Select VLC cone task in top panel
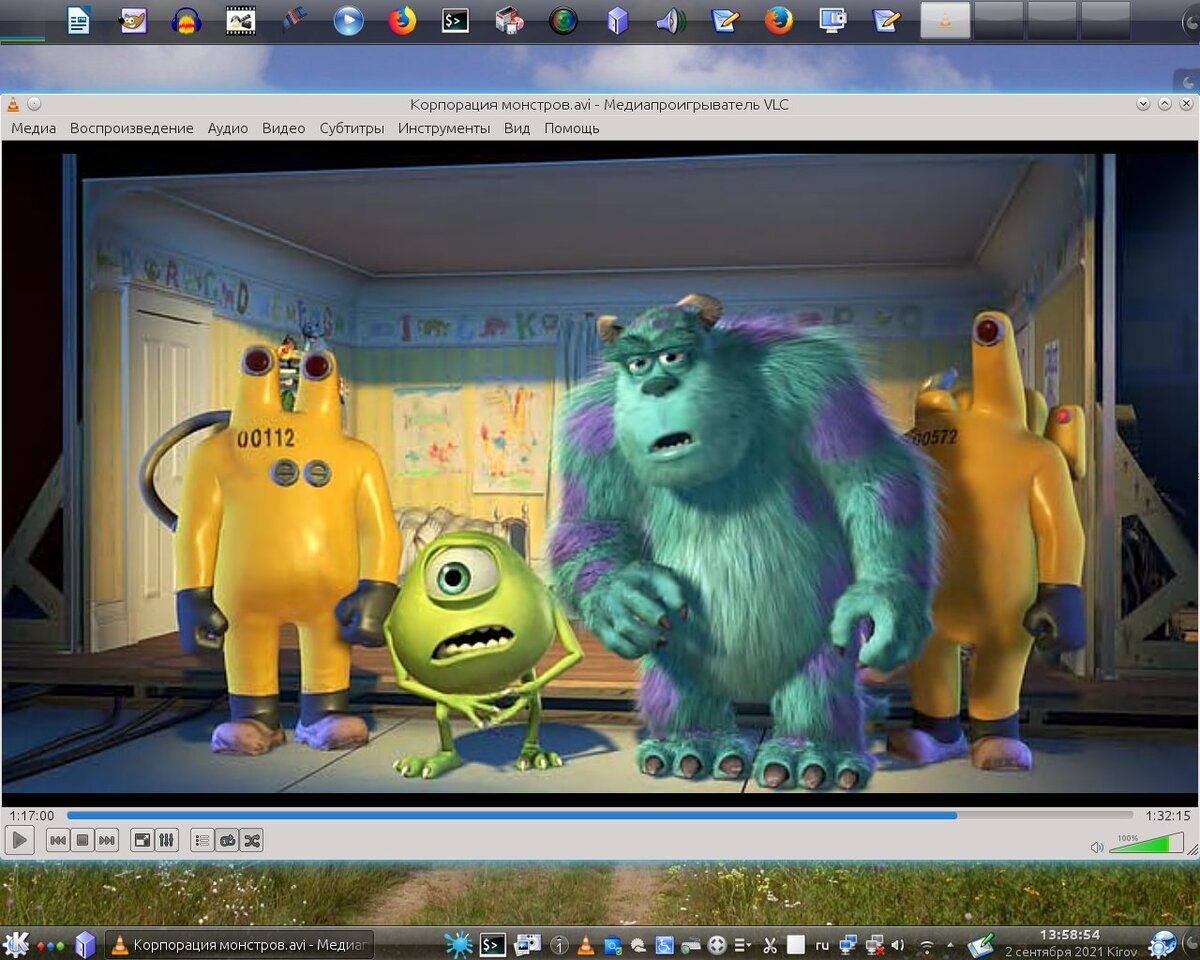The width and height of the screenshot is (1200, 960). tap(945, 20)
